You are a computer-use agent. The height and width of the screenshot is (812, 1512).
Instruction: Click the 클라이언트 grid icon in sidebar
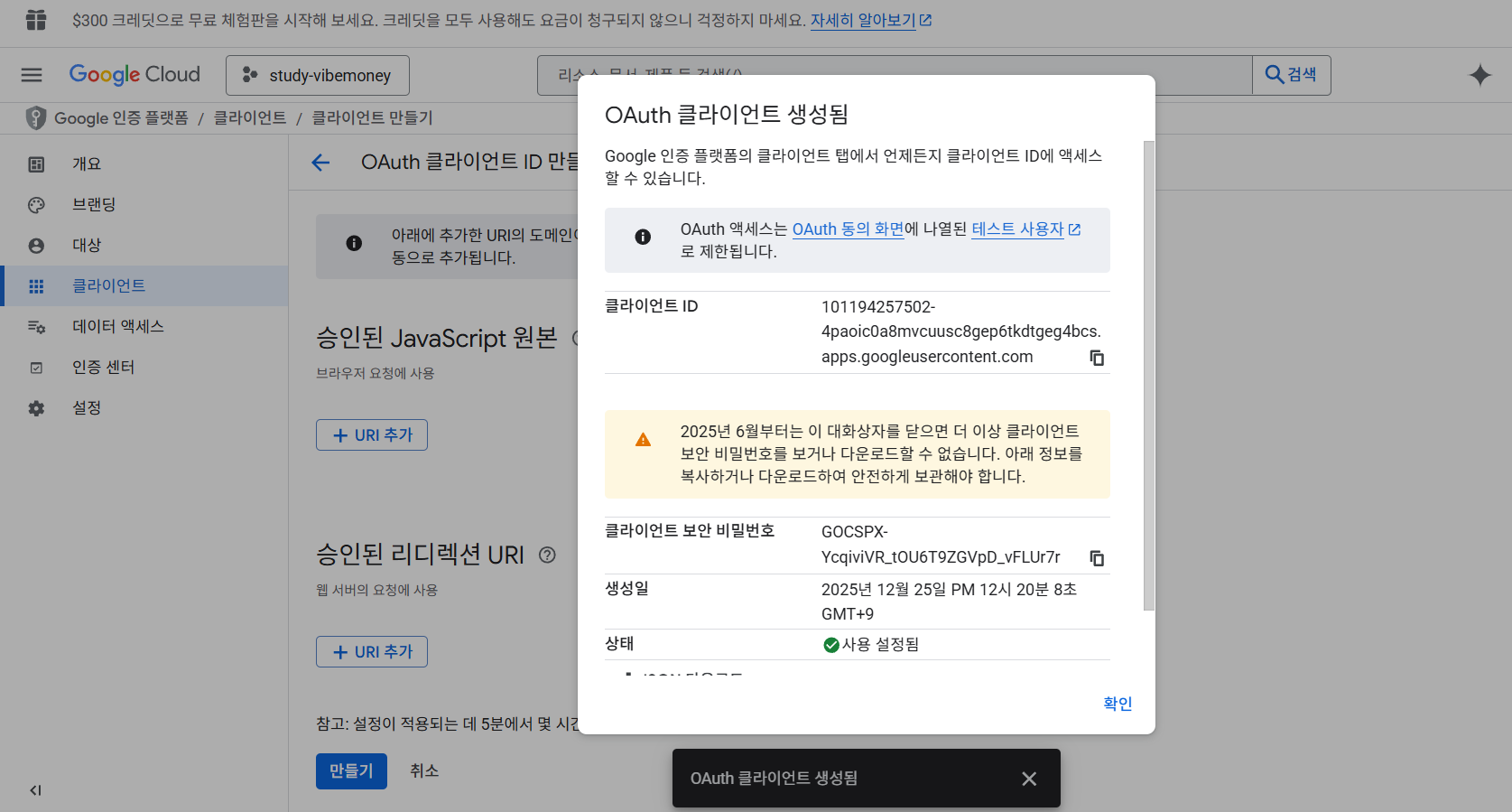click(x=36, y=286)
